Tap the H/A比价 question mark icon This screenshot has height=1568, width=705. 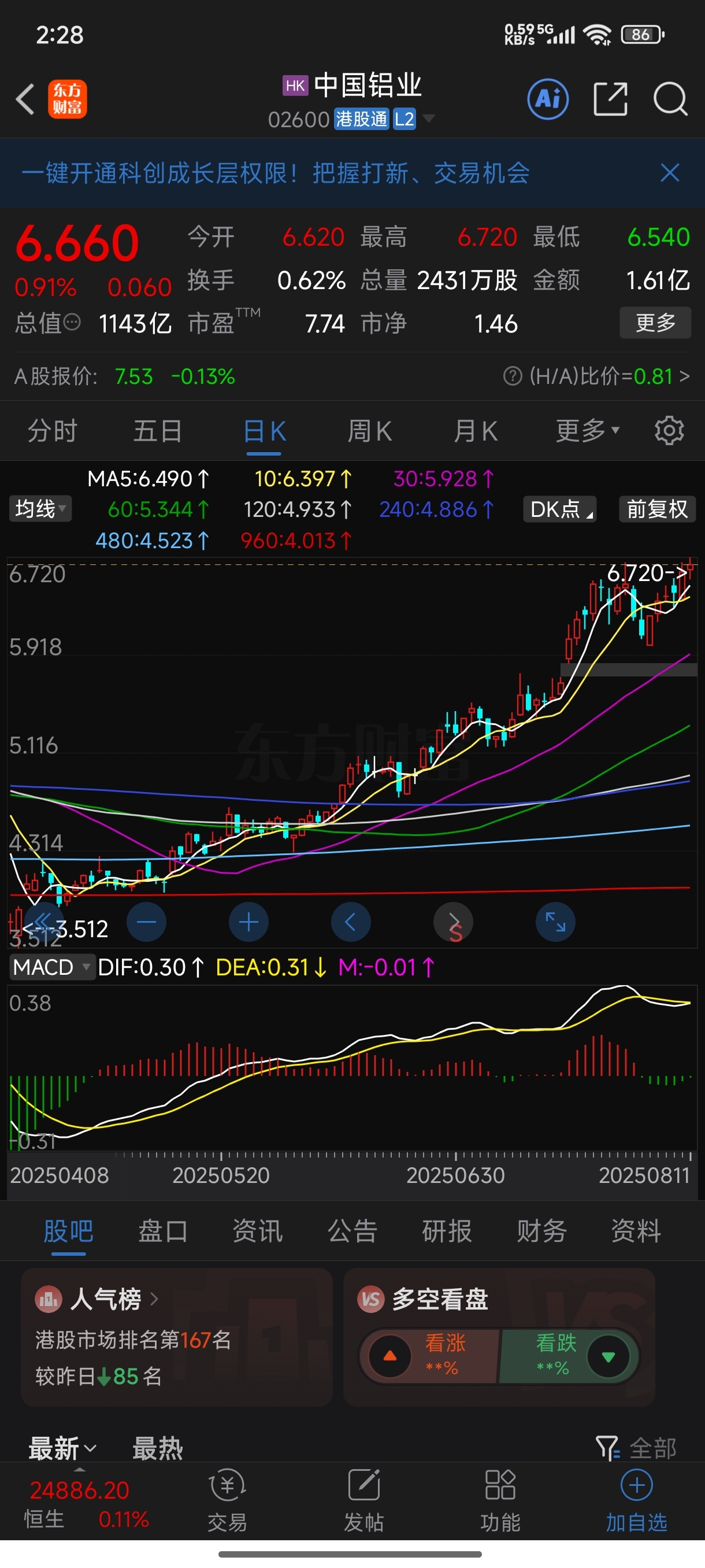click(513, 376)
